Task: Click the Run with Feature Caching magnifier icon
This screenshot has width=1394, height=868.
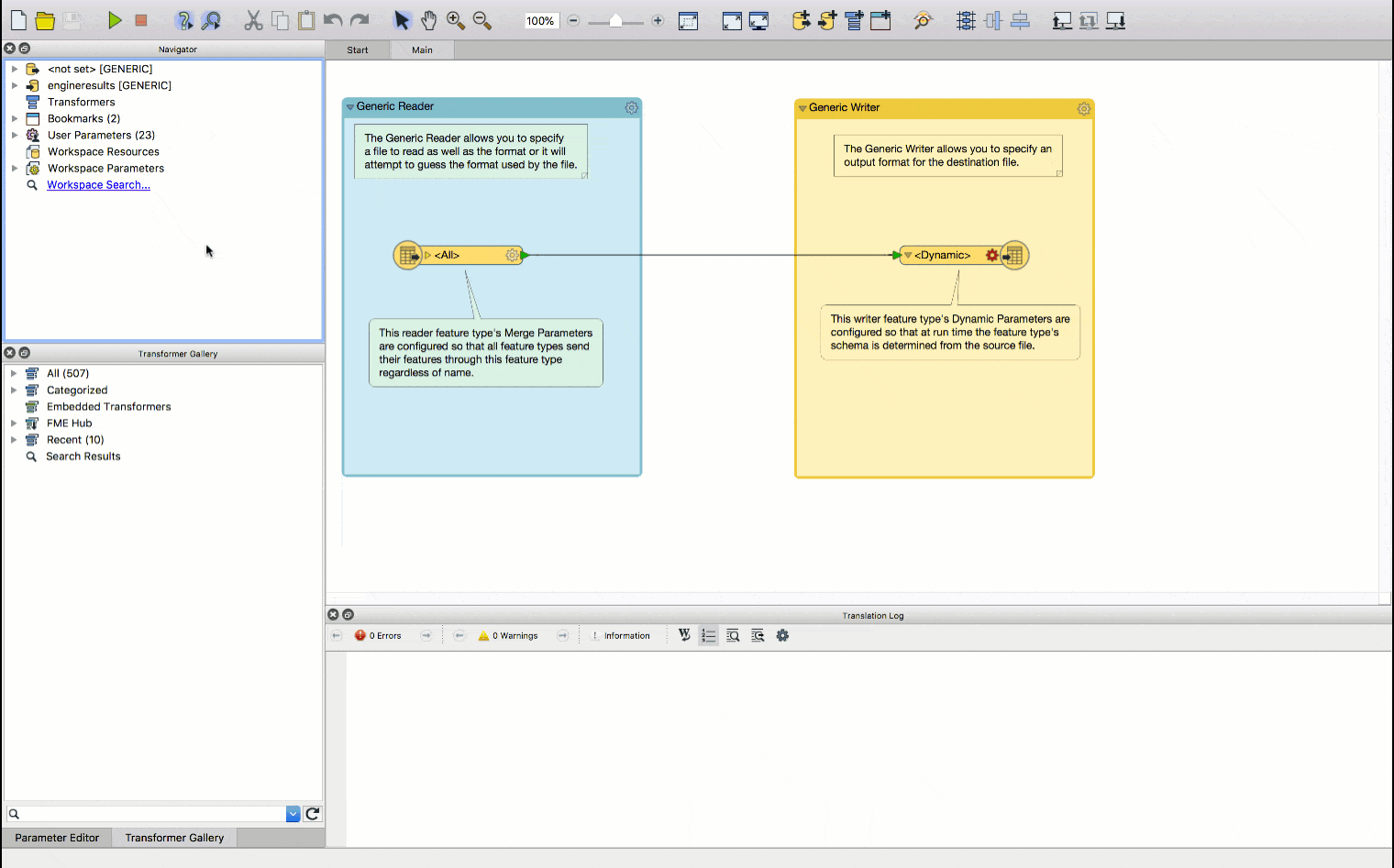Action: tap(211, 20)
